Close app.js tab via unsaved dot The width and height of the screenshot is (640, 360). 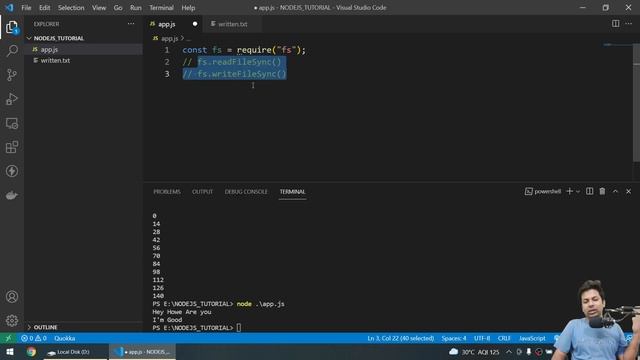coord(195,24)
